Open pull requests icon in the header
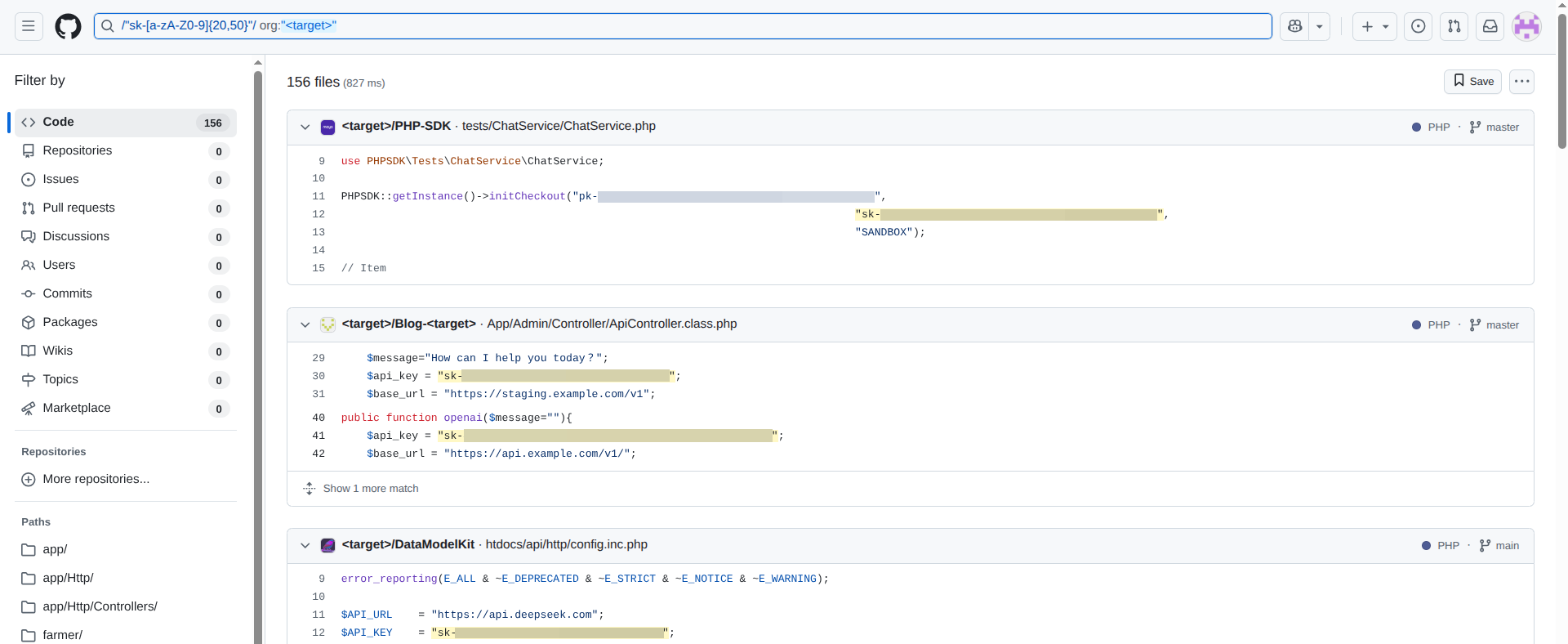The width and height of the screenshot is (1568, 644). [x=1454, y=26]
